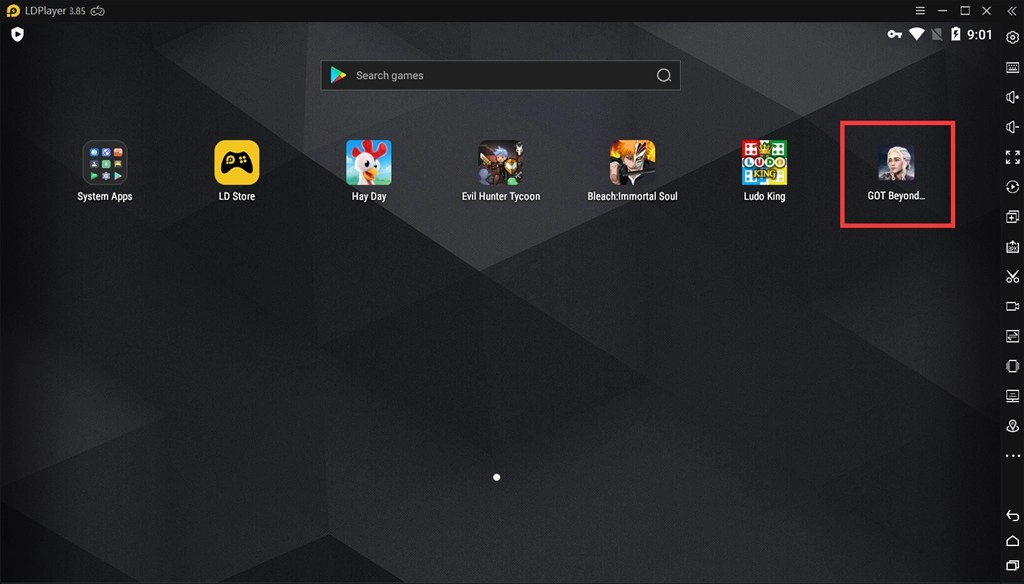The height and width of the screenshot is (584, 1024).
Task: Toggle fullscreen mode from sidebar
Action: 1012,157
